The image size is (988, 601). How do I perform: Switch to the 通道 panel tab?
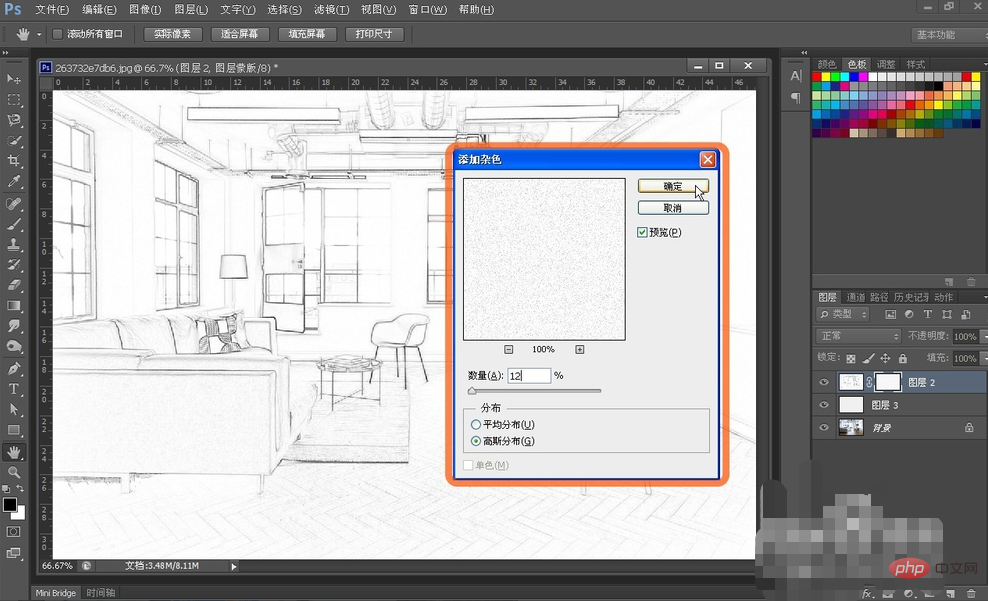[x=855, y=297]
